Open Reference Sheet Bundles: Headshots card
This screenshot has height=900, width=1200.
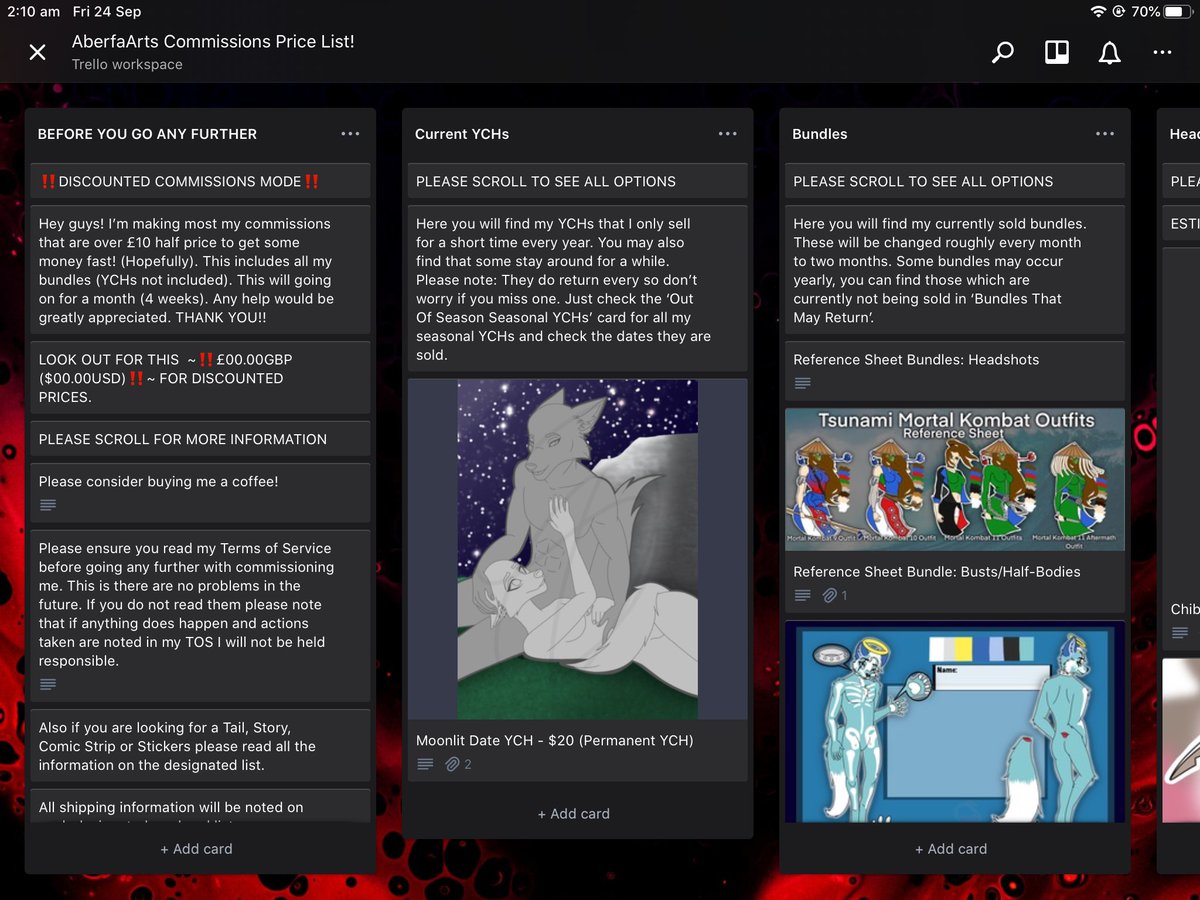point(954,370)
